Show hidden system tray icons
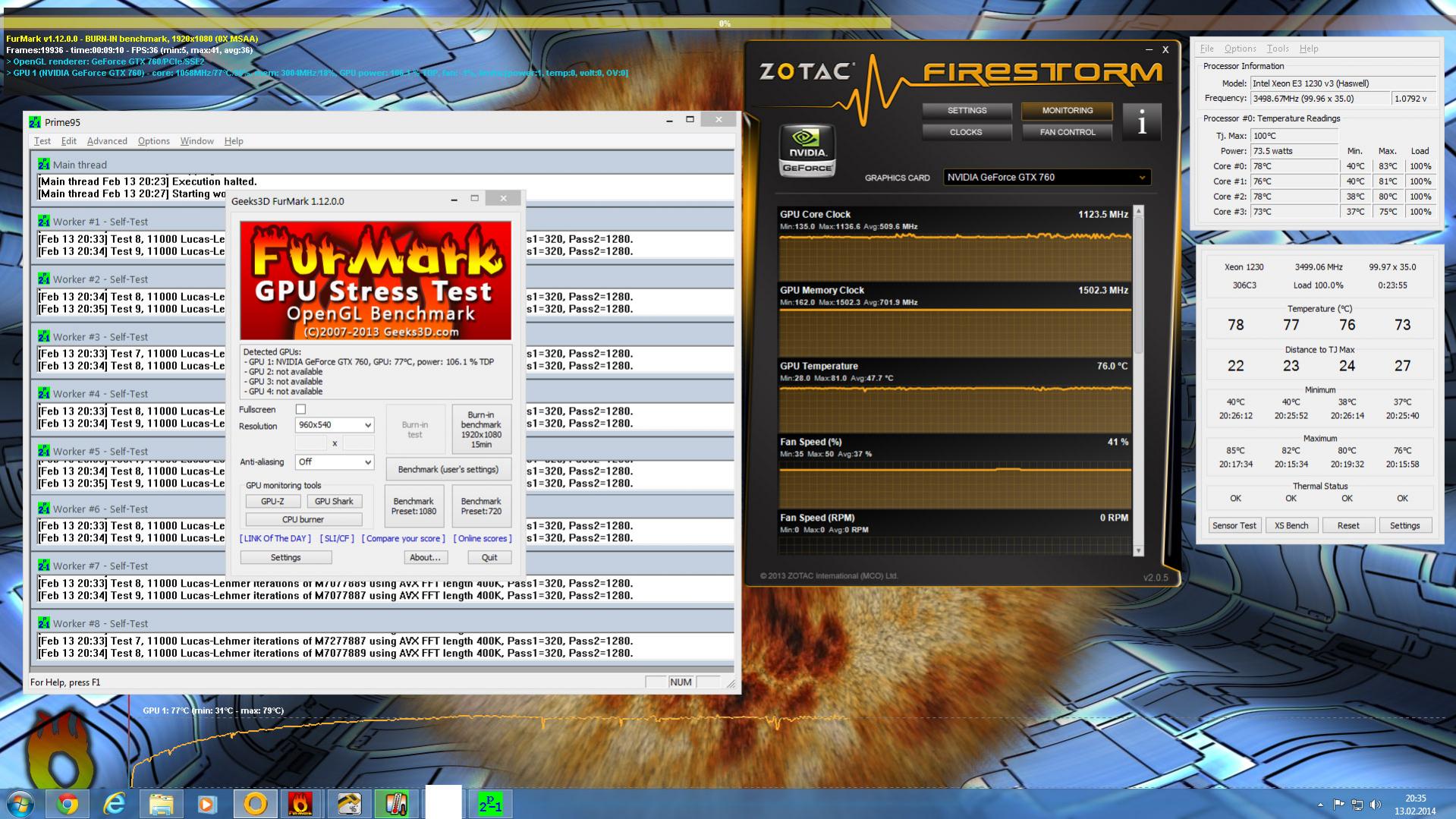The height and width of the screenshot is (819, 1456). coord(1320,805)
